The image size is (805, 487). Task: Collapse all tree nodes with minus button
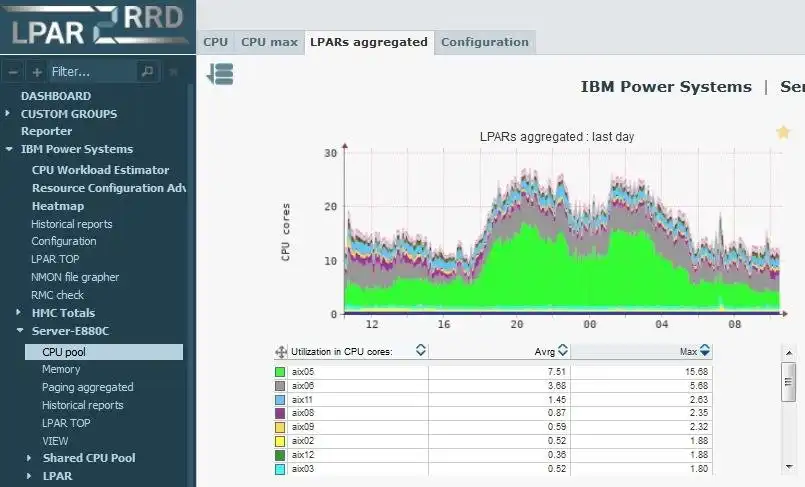tap(13, 72)
